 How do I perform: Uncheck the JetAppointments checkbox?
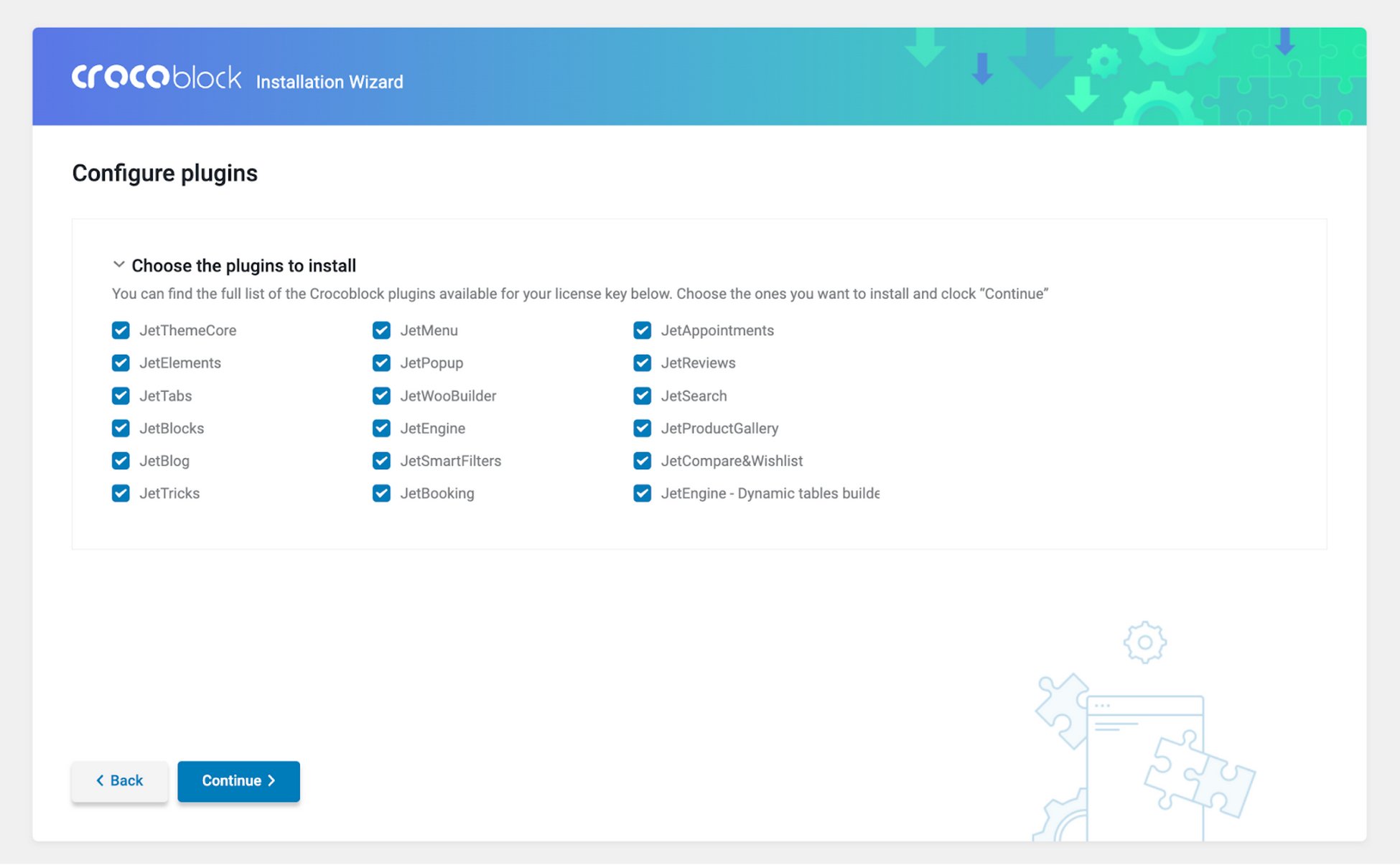point(642,330)
